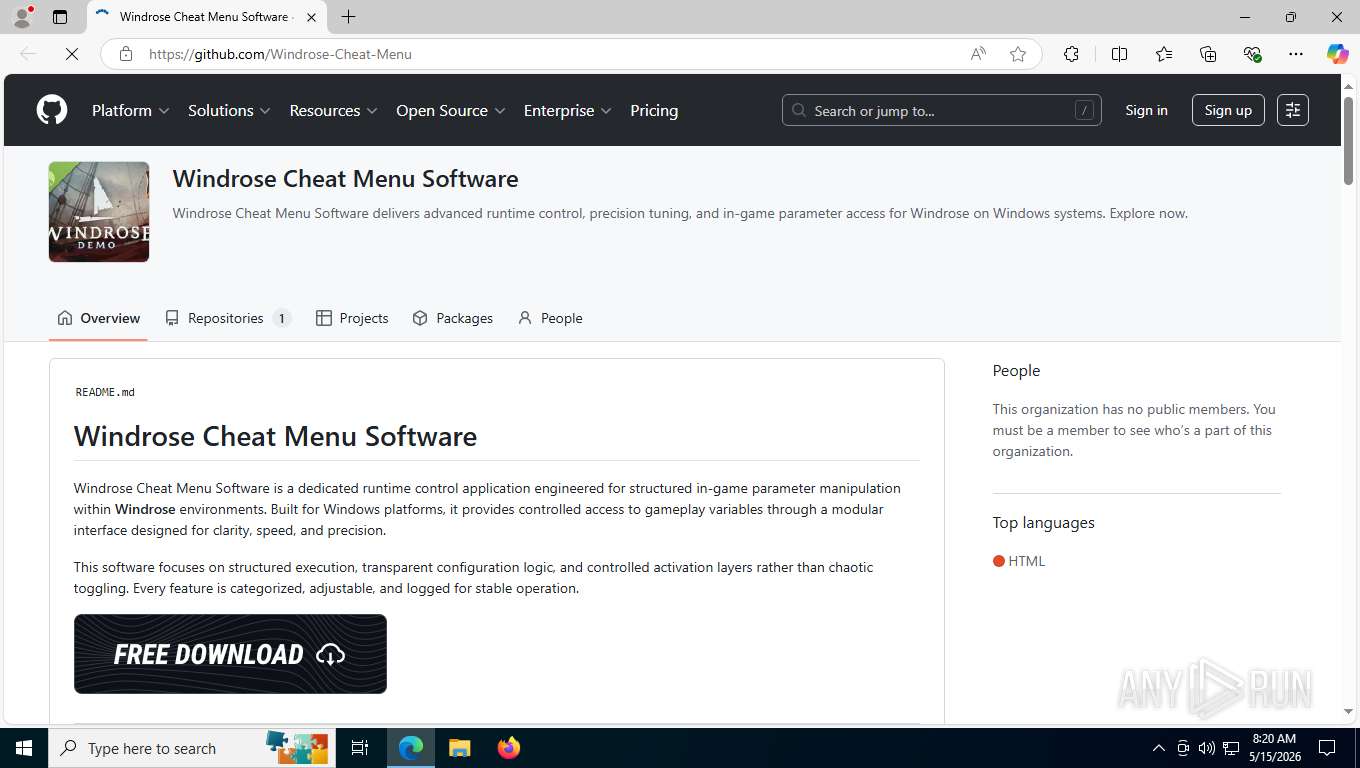This screenshot has width=1360, height=768.
Task: Open Browser essentials heart icon
Action: (x=1252, y=54)
